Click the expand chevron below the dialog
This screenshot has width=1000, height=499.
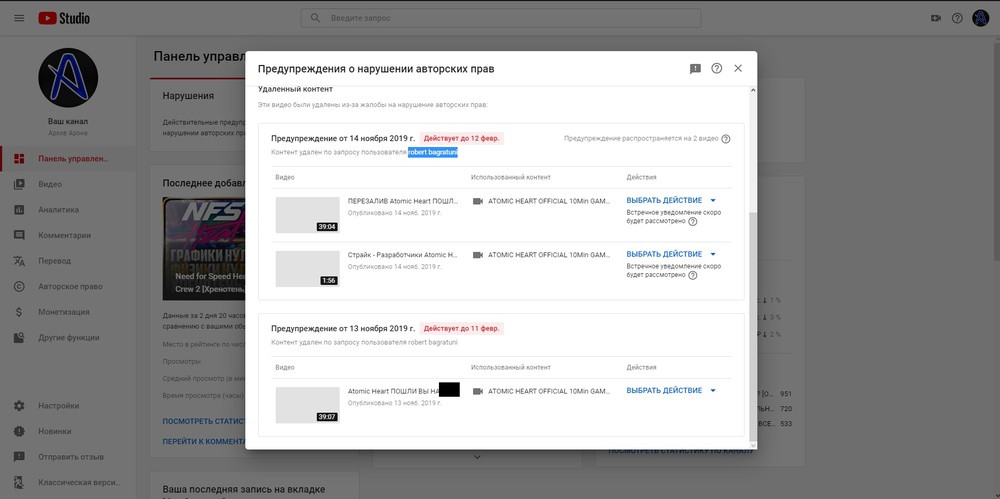point(477,457)
